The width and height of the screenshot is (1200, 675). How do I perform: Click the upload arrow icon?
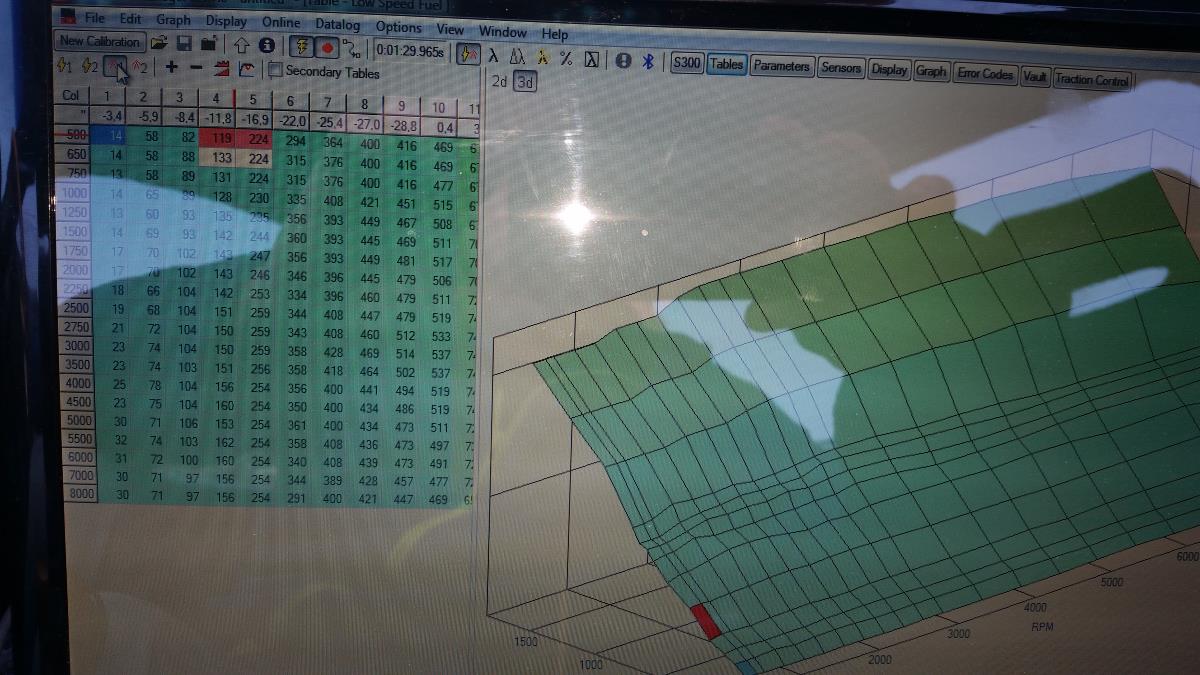coord(241,45)
